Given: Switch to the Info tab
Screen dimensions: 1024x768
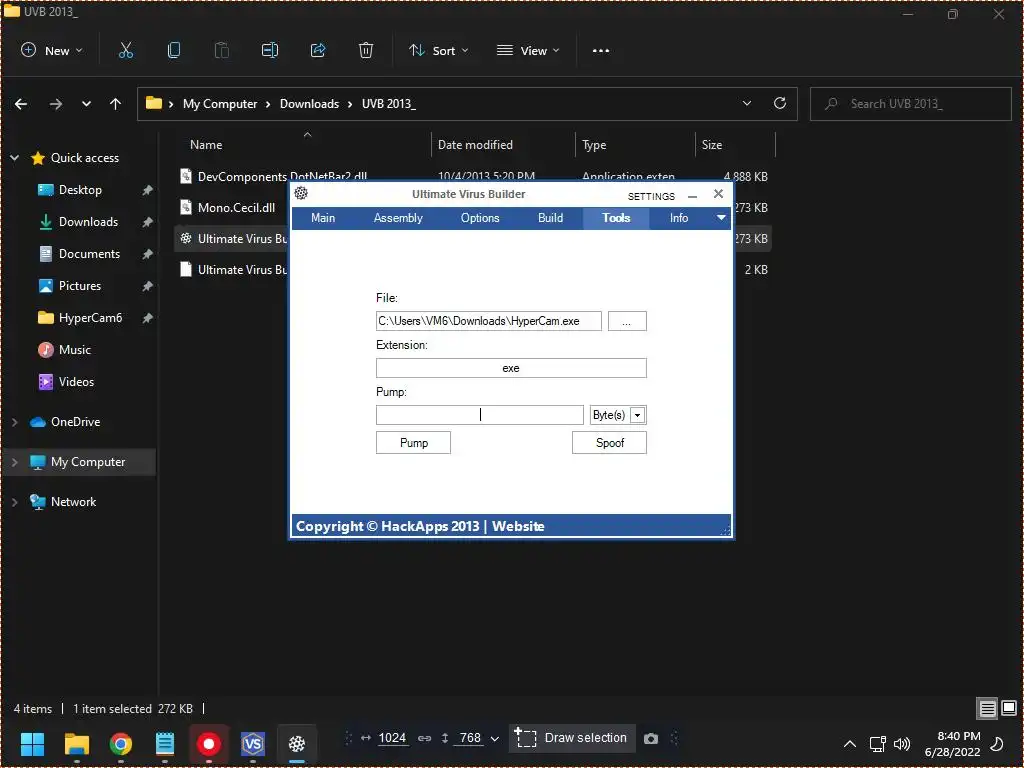Looking at the screenshot, I should point(679,218).
